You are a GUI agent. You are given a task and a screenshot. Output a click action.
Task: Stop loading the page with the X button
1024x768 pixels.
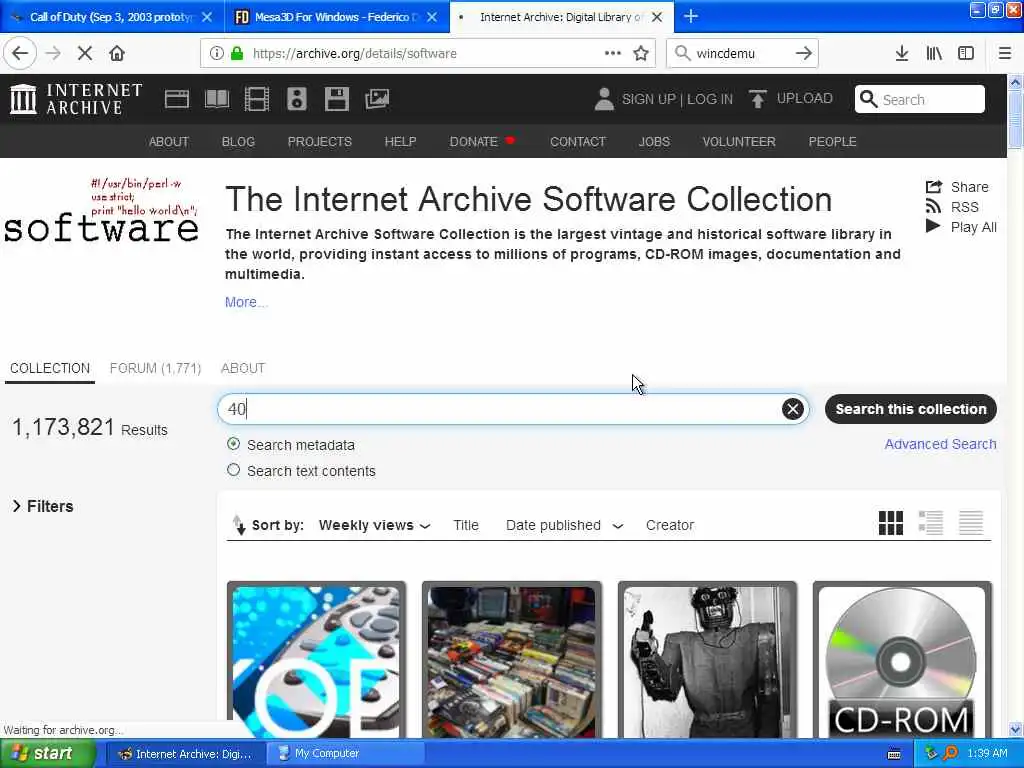point(85,54)
